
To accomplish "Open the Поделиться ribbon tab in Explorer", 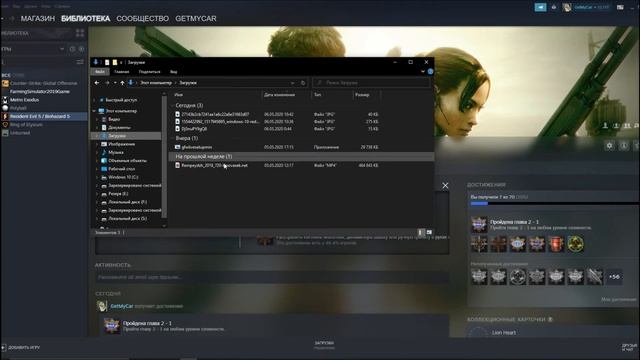I will coord(149,72).
